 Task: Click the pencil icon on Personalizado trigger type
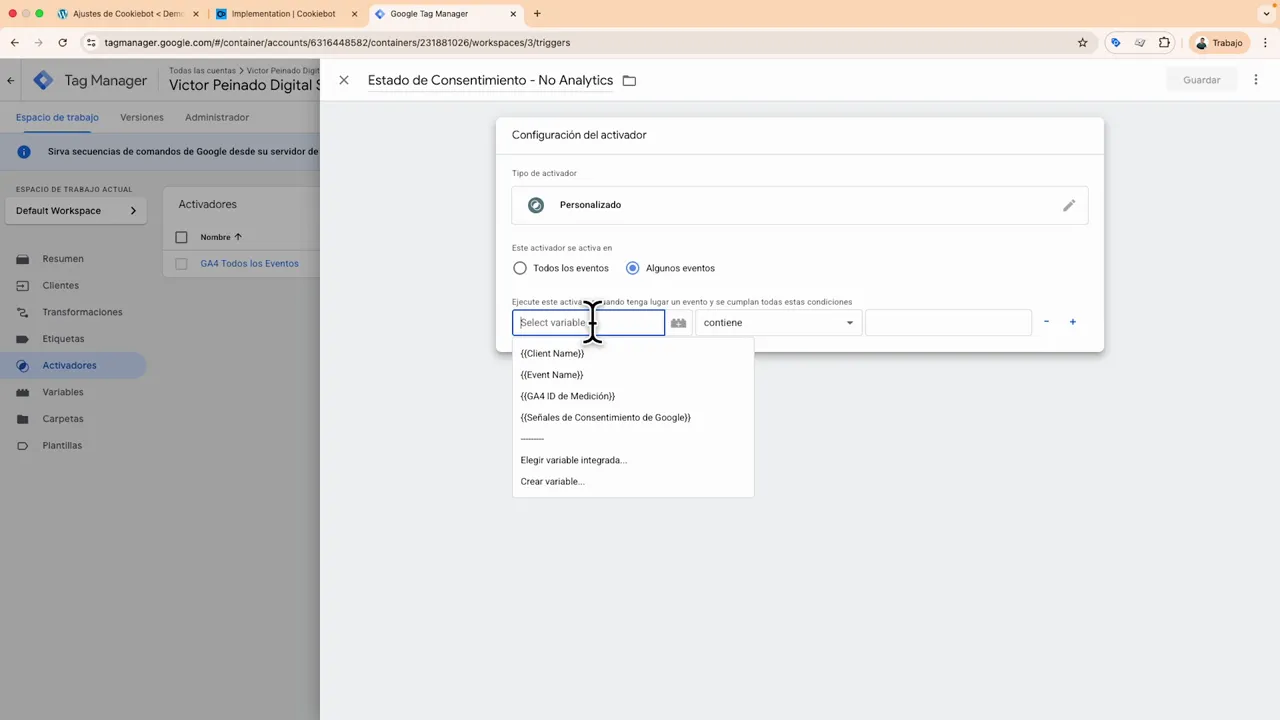(1068, 205)
